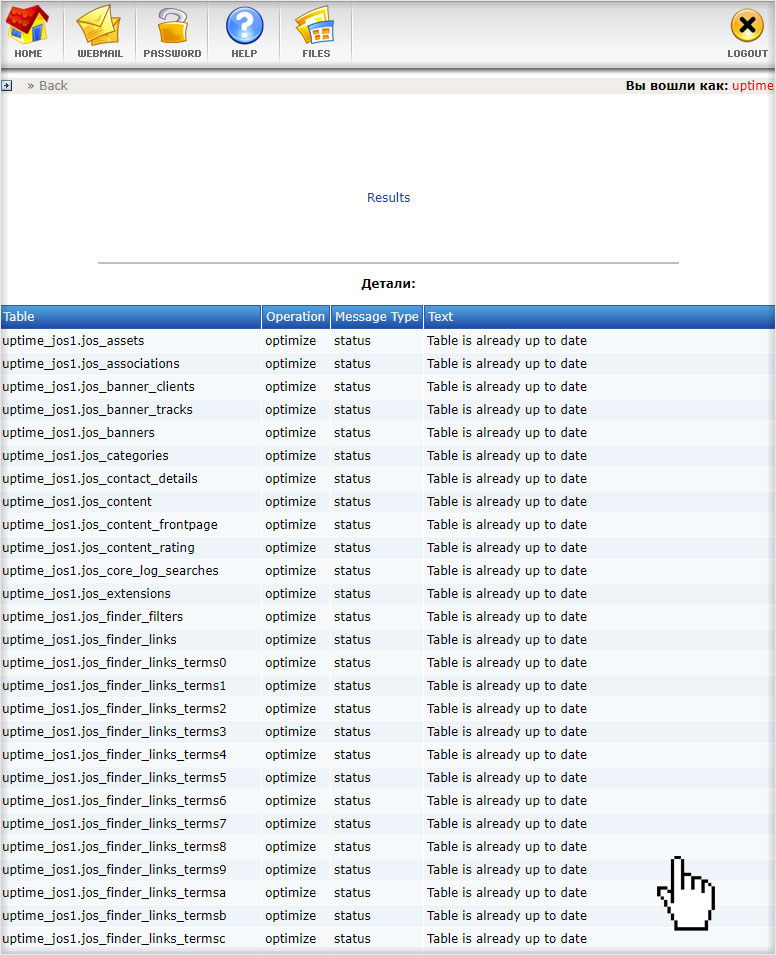Click 'Table is already up to date' for jos_extensions
The image size is (776, 955).
(x=507, y=594)
